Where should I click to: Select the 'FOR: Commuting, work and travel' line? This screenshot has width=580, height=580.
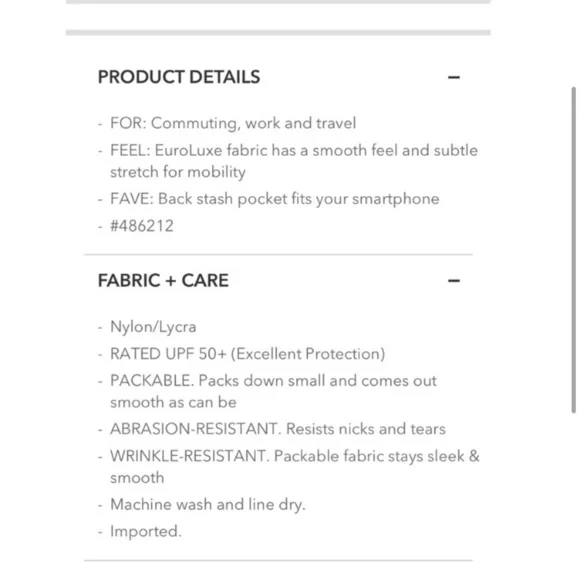(233, 123)
